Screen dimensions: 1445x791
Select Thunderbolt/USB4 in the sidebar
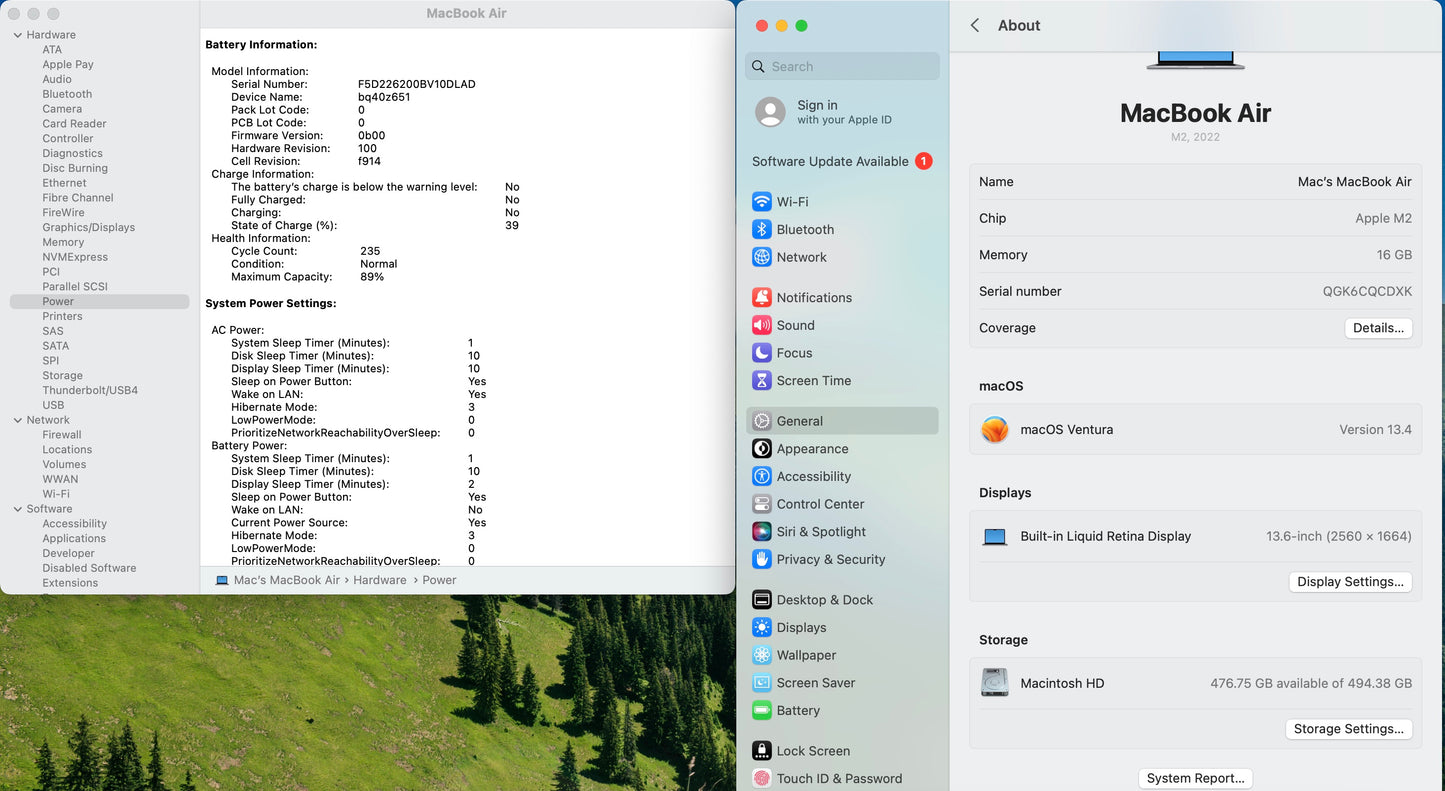pyautogui.click(x=90, y=390)
